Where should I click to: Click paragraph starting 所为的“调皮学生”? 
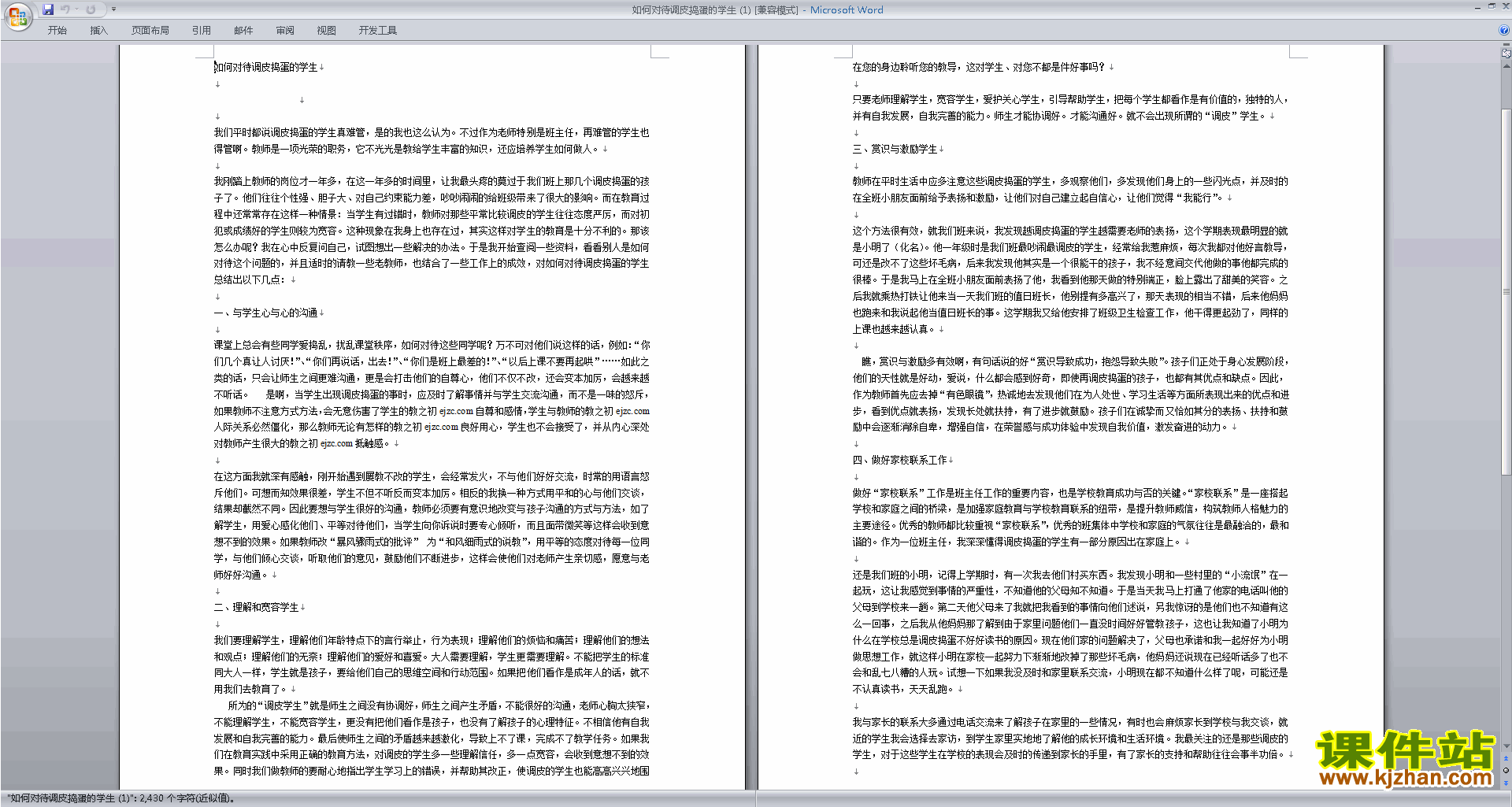pyautogui.click(x=432, y=739)
